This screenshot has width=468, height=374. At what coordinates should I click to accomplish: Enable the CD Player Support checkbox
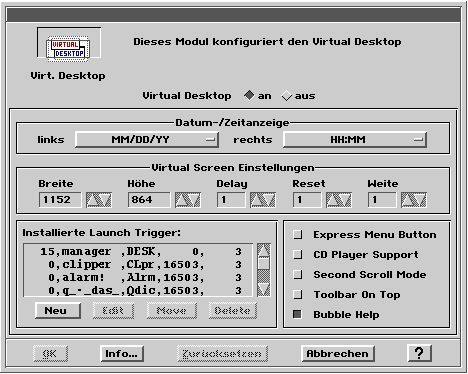297,255
